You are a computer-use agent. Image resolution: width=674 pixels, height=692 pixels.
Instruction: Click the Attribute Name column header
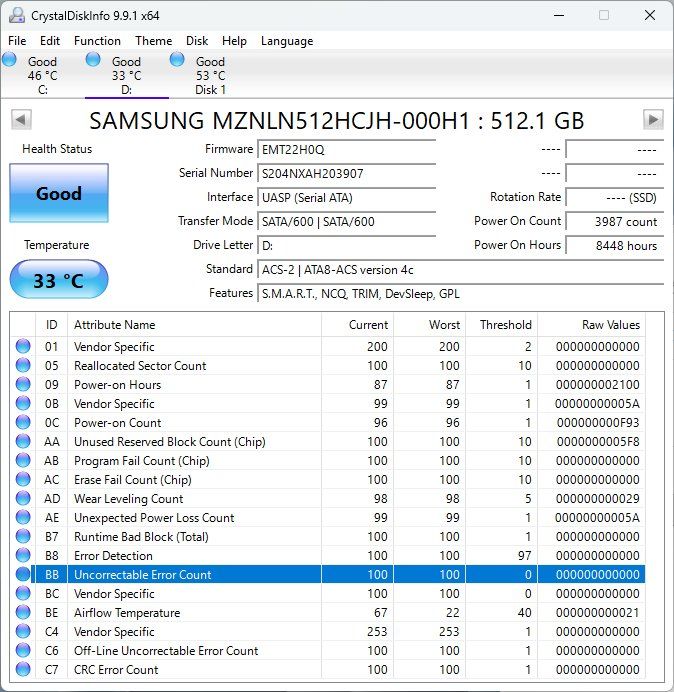(194, 325)
